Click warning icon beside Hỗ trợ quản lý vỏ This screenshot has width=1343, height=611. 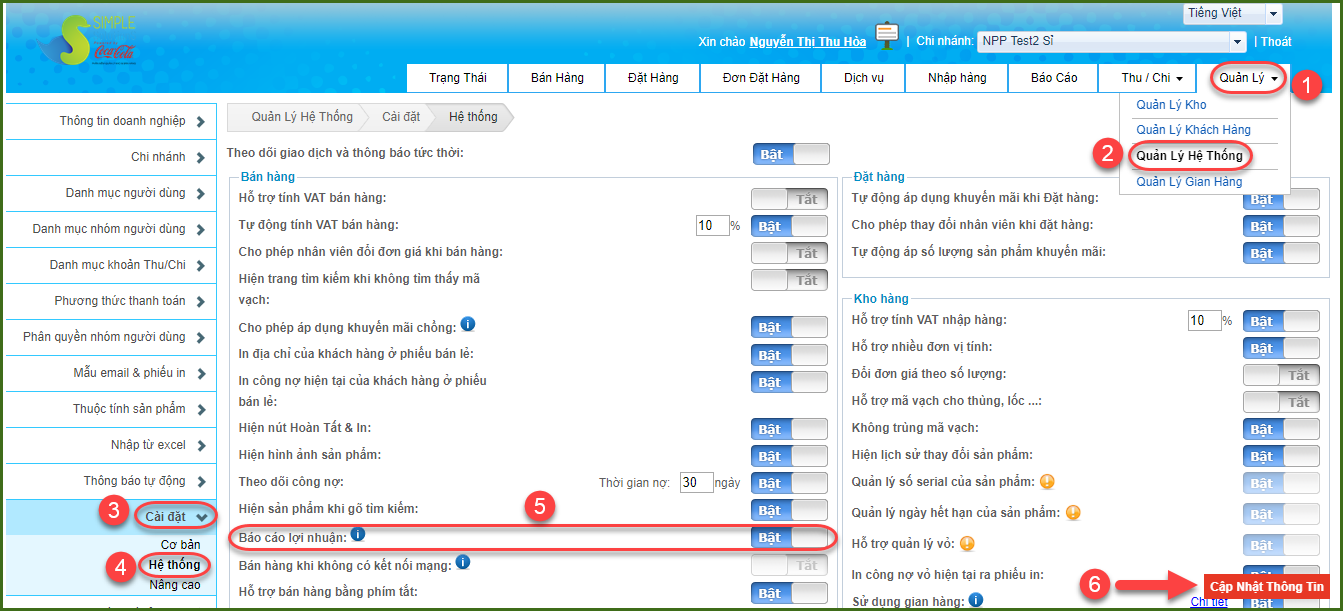(x=967, y=544)
